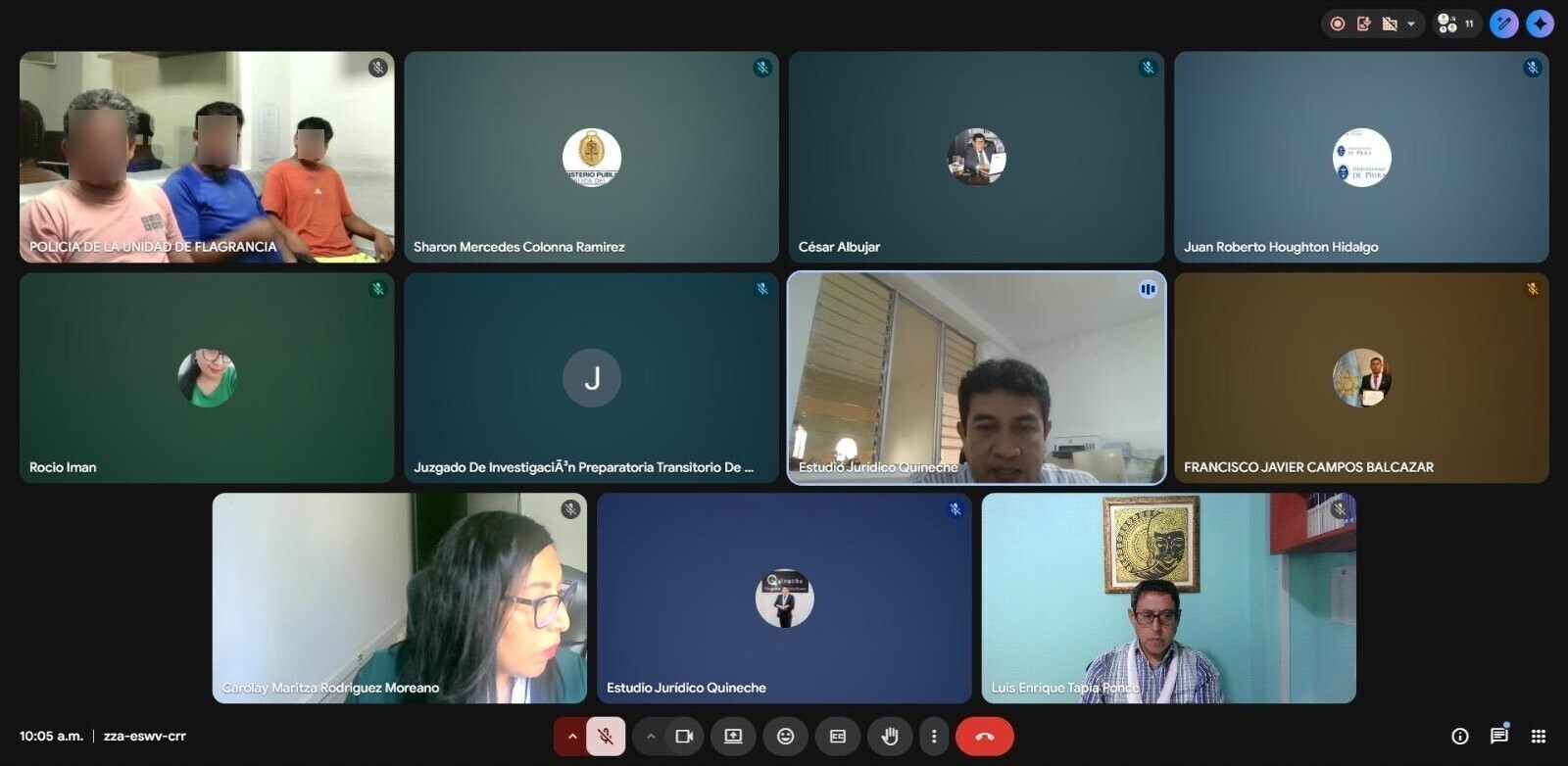
Task: Expand audio settings chevron beside the microphone
Action: (x=571, y=737)
